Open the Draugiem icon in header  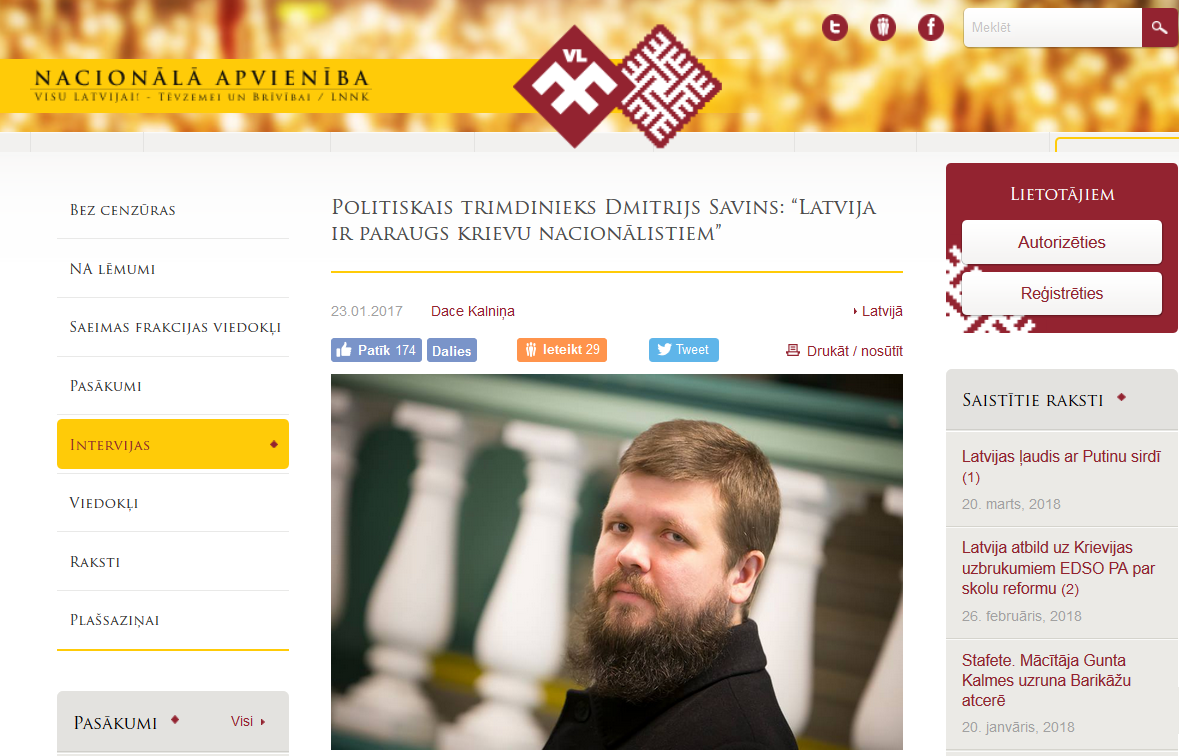coord(883,28)
